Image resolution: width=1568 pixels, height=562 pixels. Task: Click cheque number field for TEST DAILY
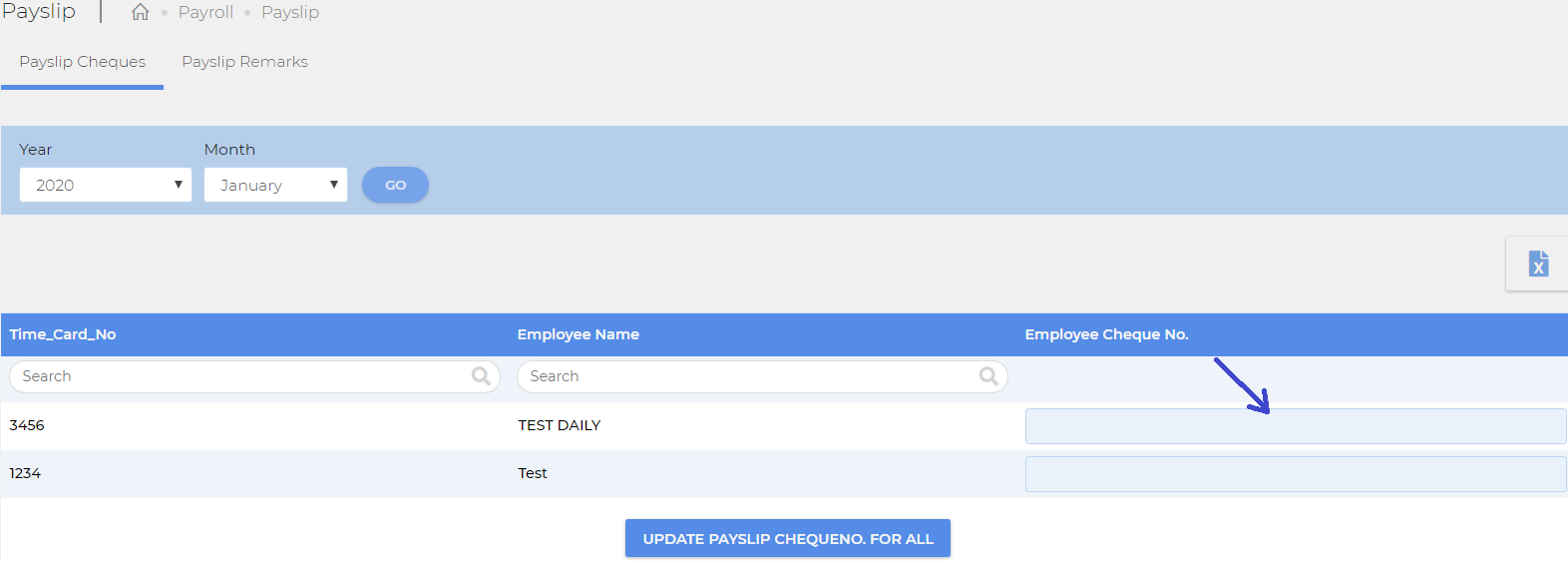pyautogui.click(x=1296, y=426)
